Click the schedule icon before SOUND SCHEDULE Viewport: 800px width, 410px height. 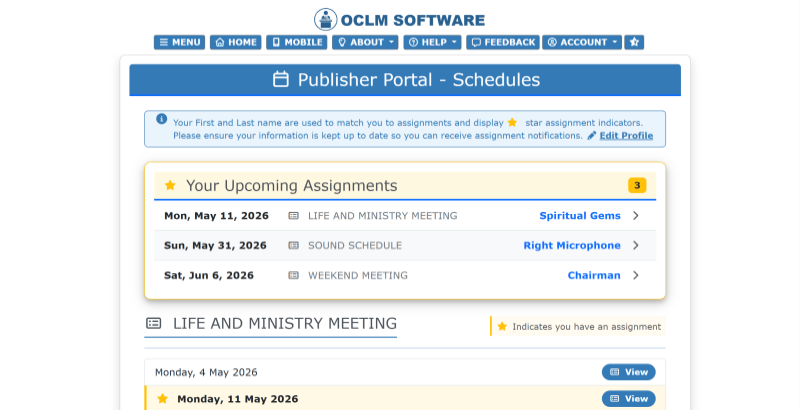click(x=293, y=245)
